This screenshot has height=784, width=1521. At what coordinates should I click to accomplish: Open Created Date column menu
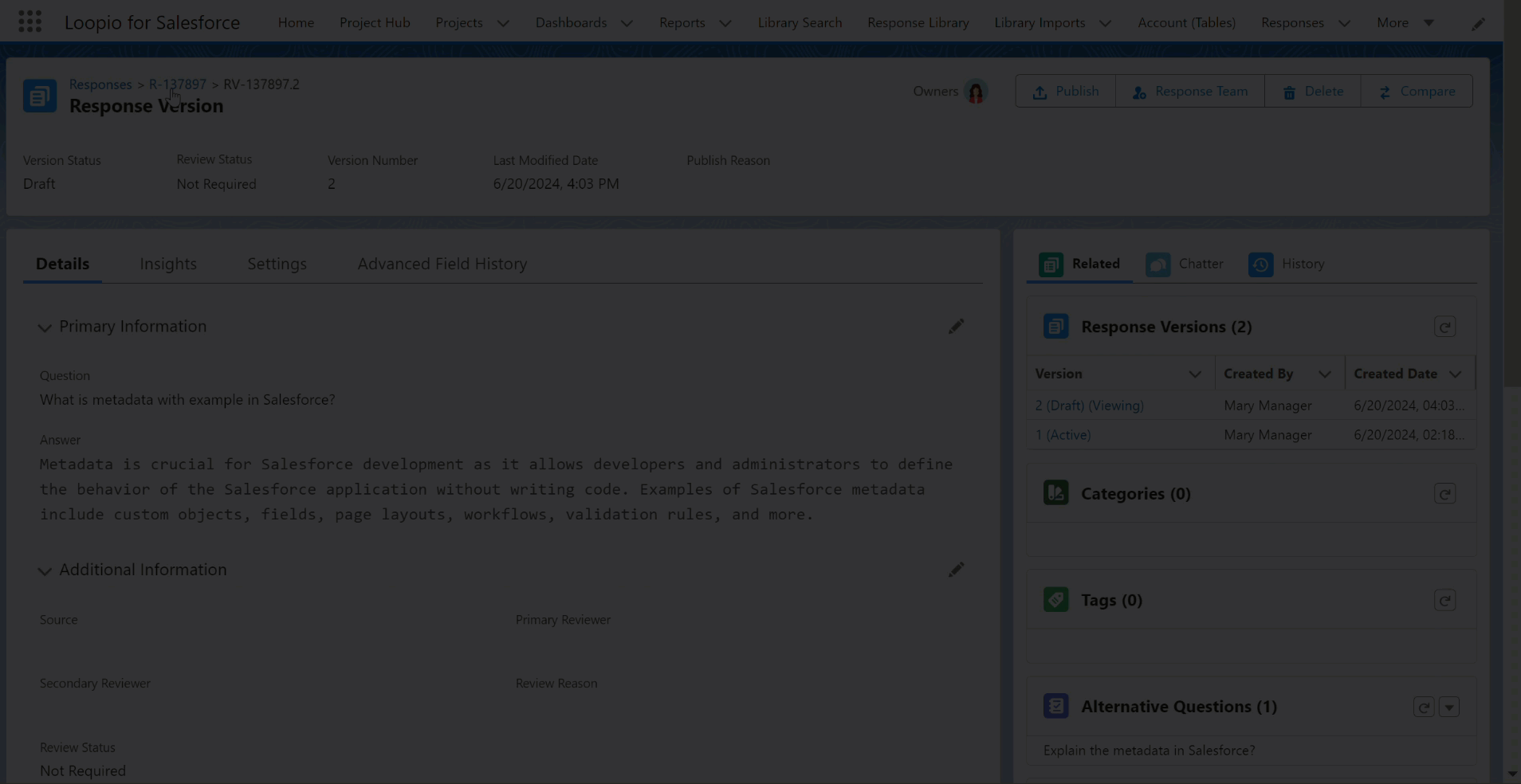click(1455, 374)
